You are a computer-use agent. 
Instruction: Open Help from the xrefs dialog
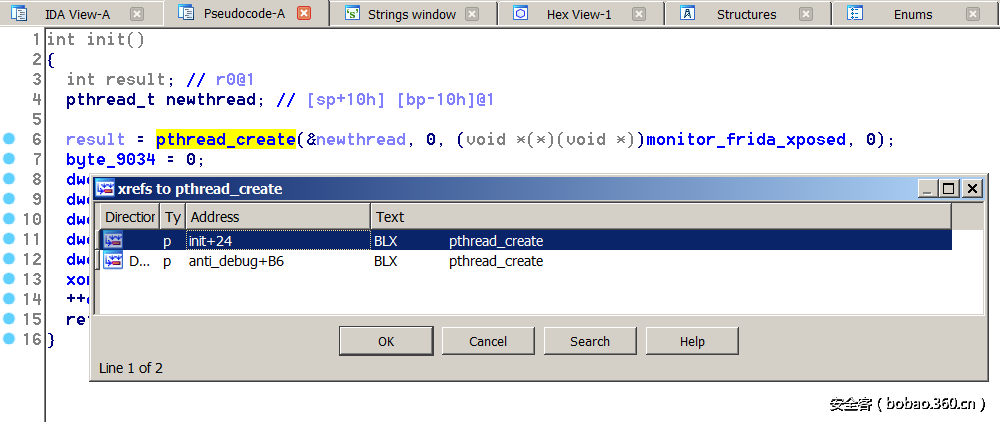click(x=692, y=341)
